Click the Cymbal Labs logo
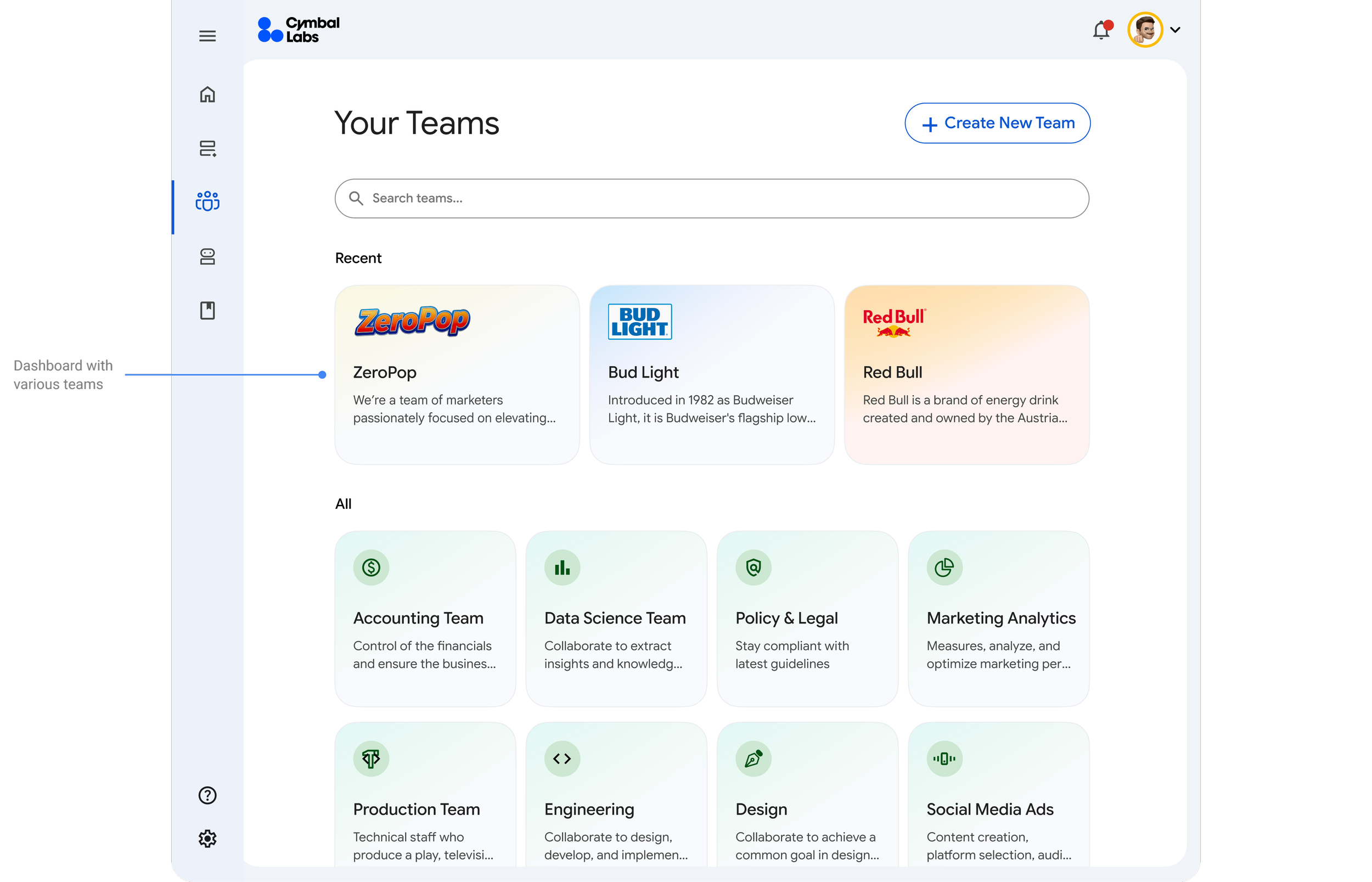This screenshot has width=1372, height=882. coord(299,30)
